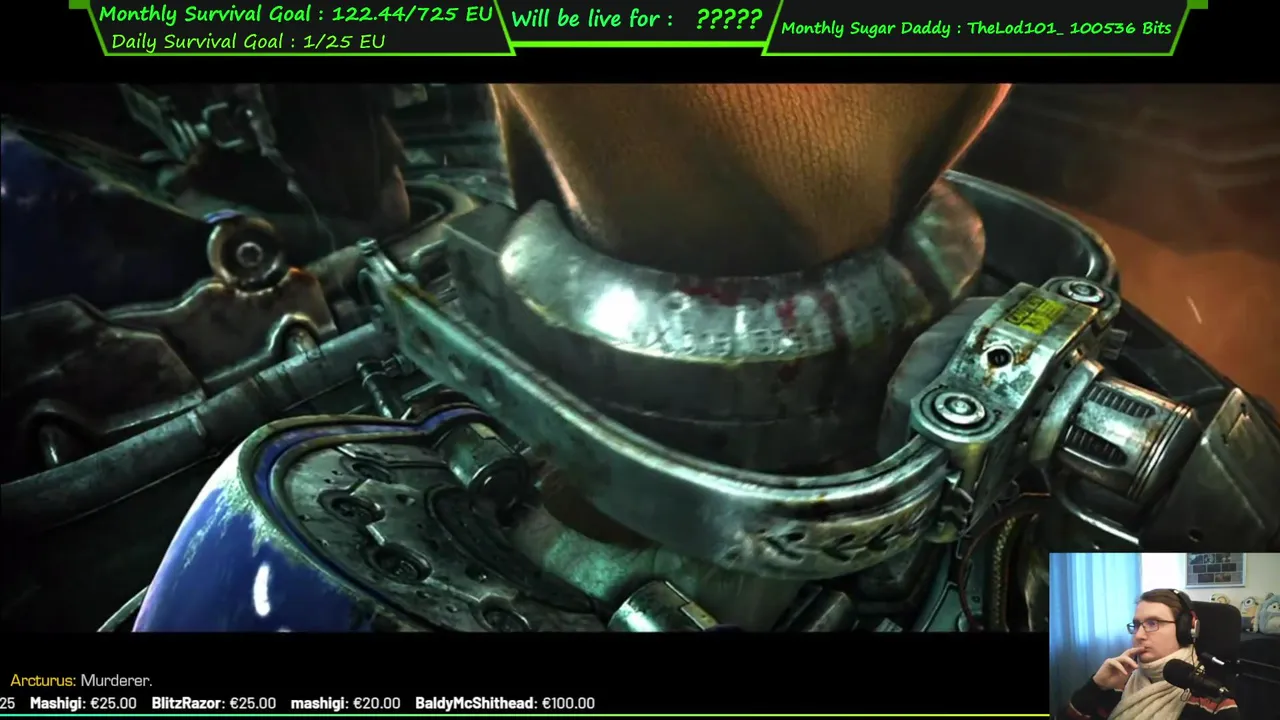Click the BlitzRazor €25.00 donation entry

click(213, 703)
